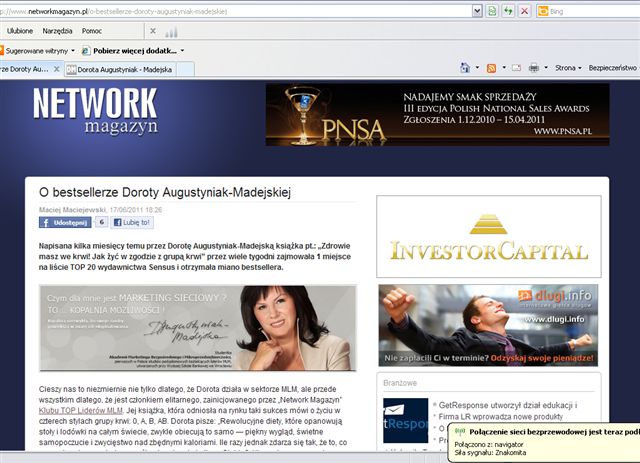
Task: Open the Ulubione menu
Action: [x=20, y=31]
